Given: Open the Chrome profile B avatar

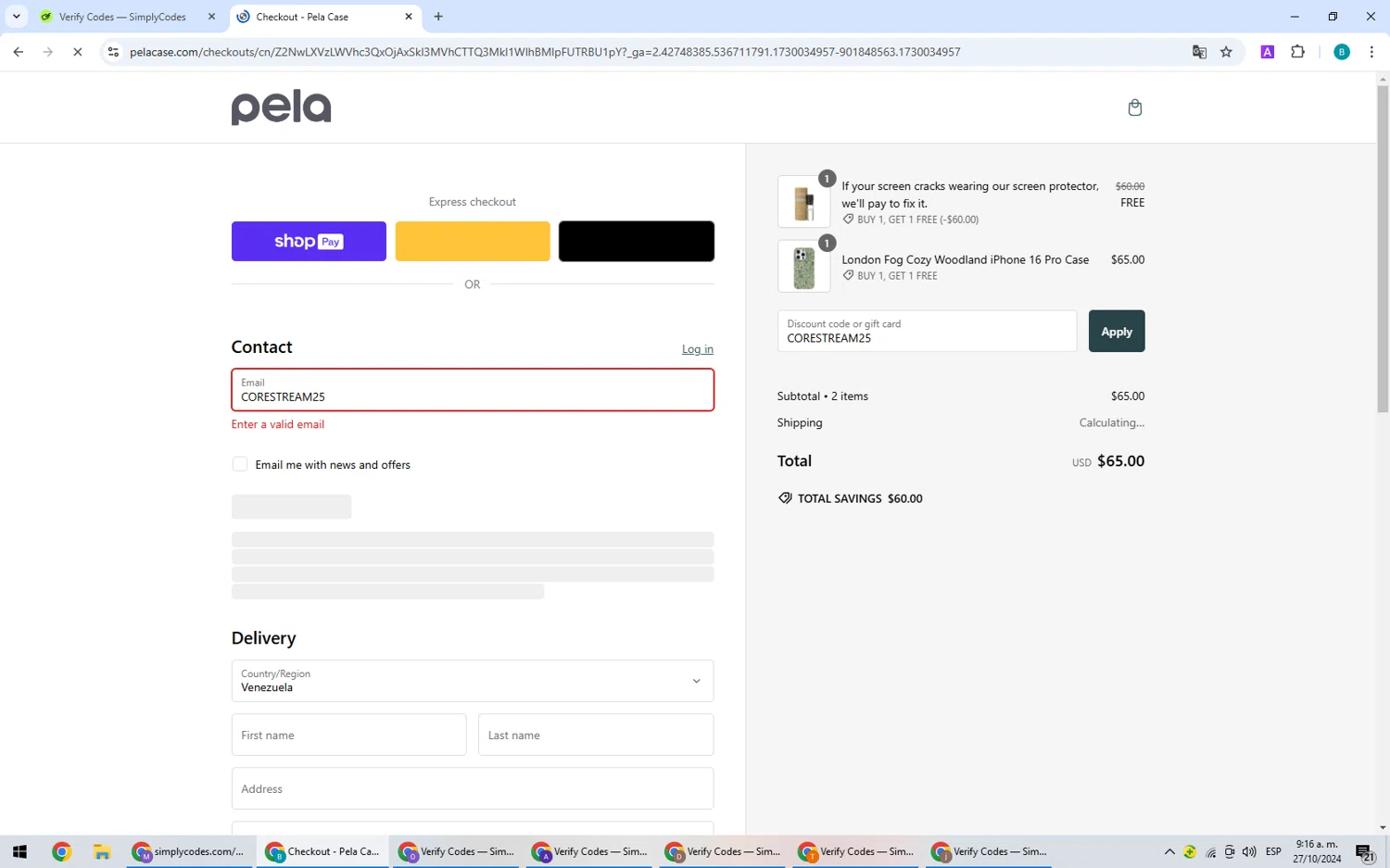Looking at the screenshot, I should [x=1341, y=52].
